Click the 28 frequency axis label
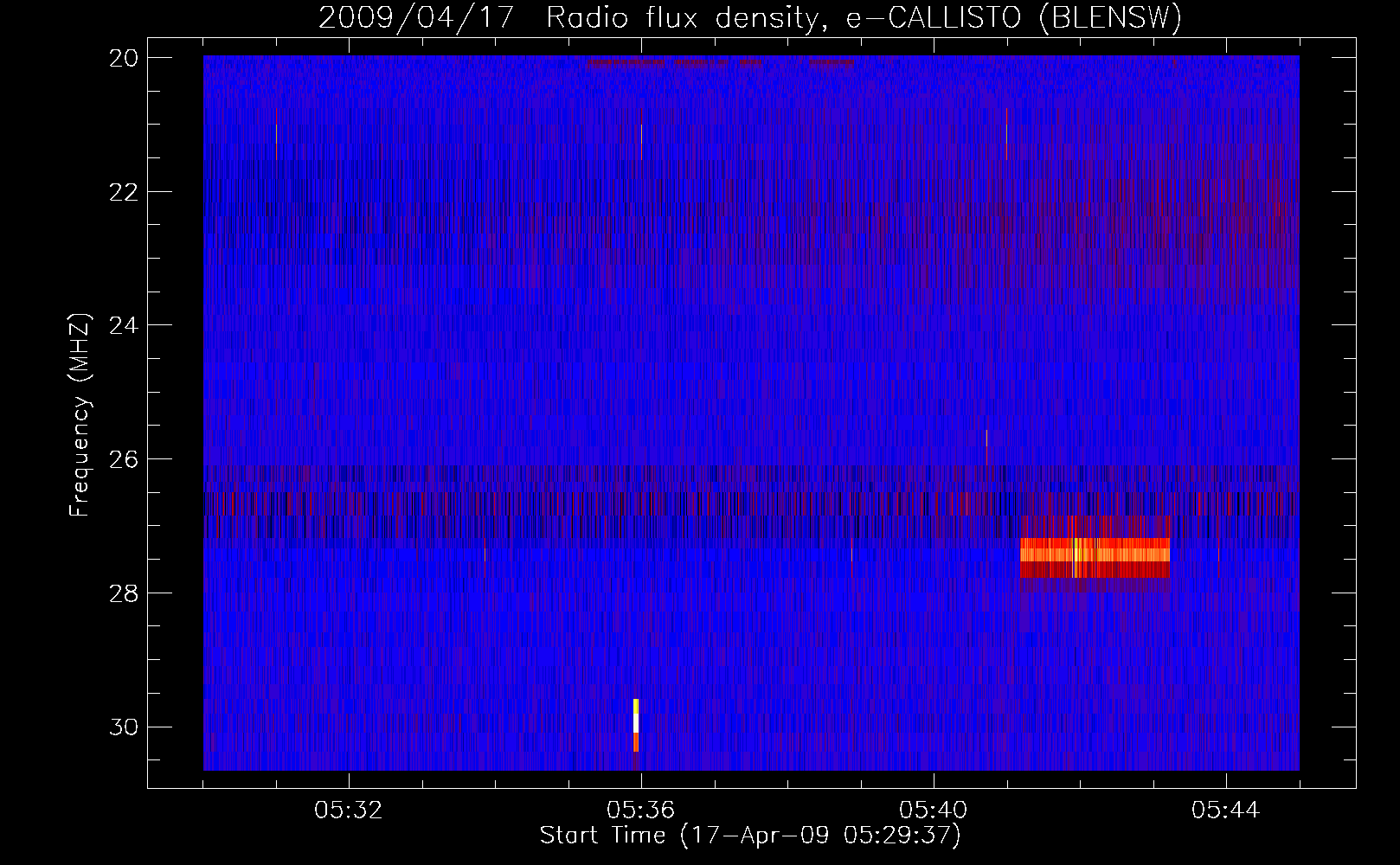 tap(123, 593)
